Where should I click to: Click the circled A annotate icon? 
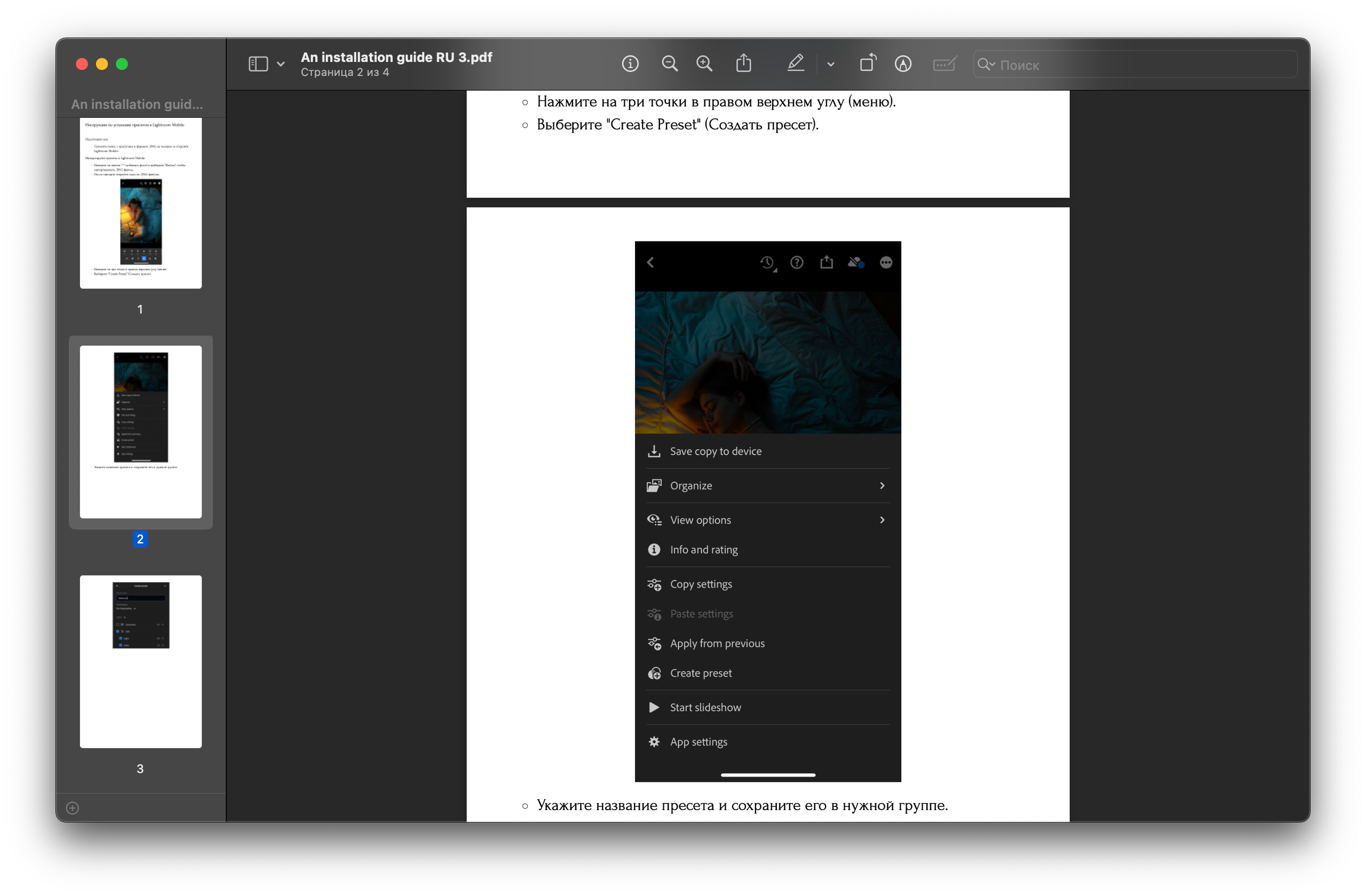pos(903,63)
